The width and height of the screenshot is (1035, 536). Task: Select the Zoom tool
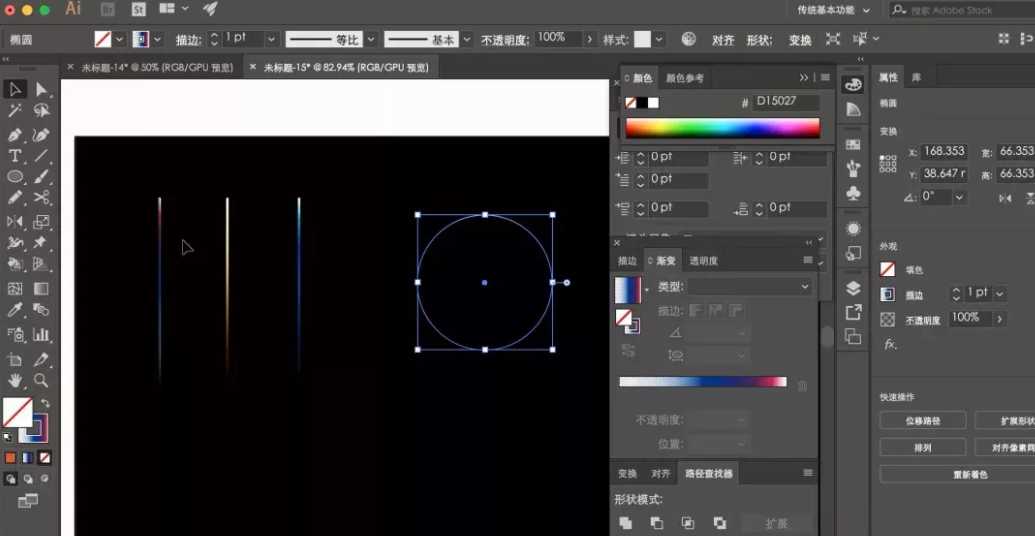41,380
